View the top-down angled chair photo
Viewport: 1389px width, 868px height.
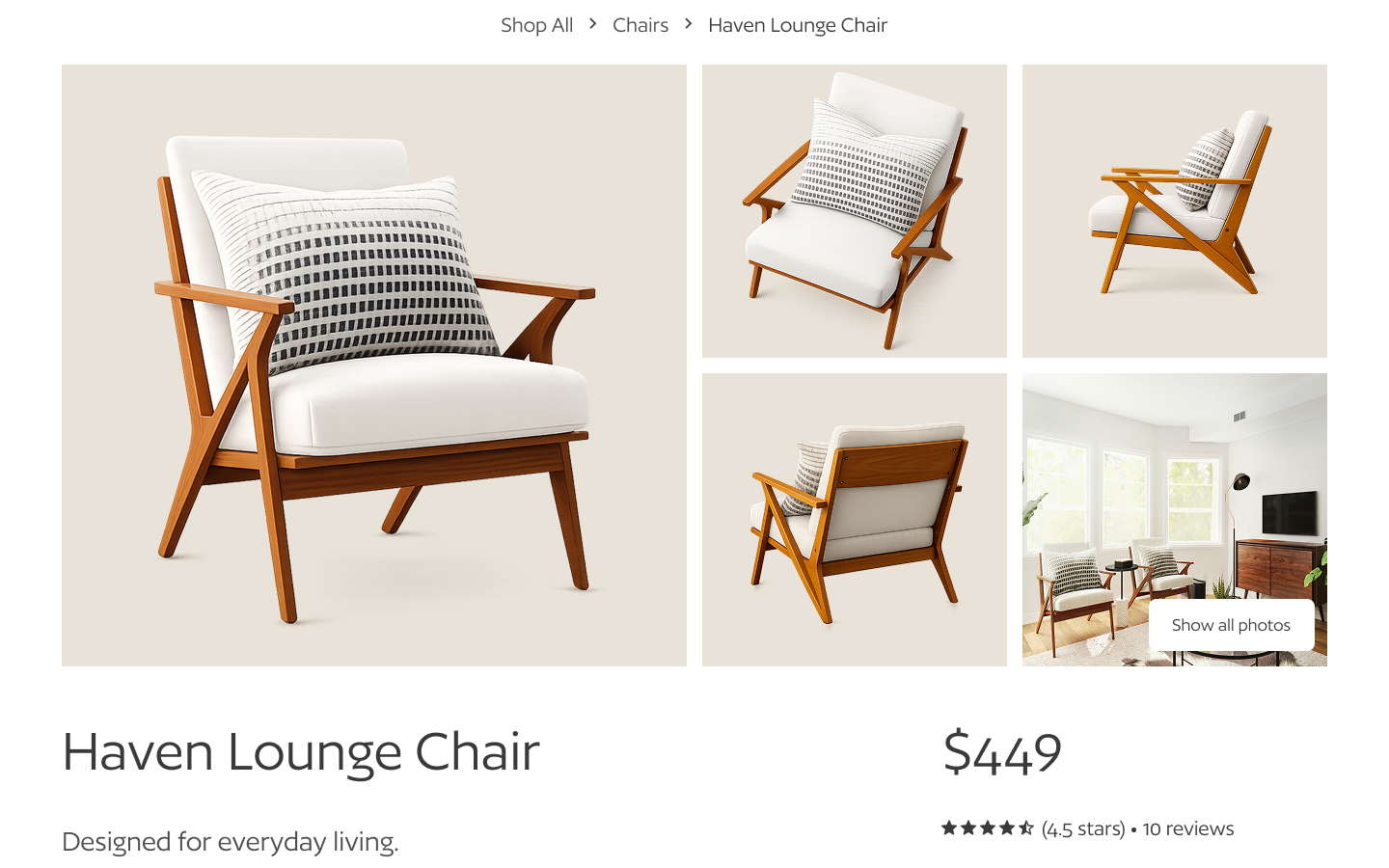click(x=855, y=211)
